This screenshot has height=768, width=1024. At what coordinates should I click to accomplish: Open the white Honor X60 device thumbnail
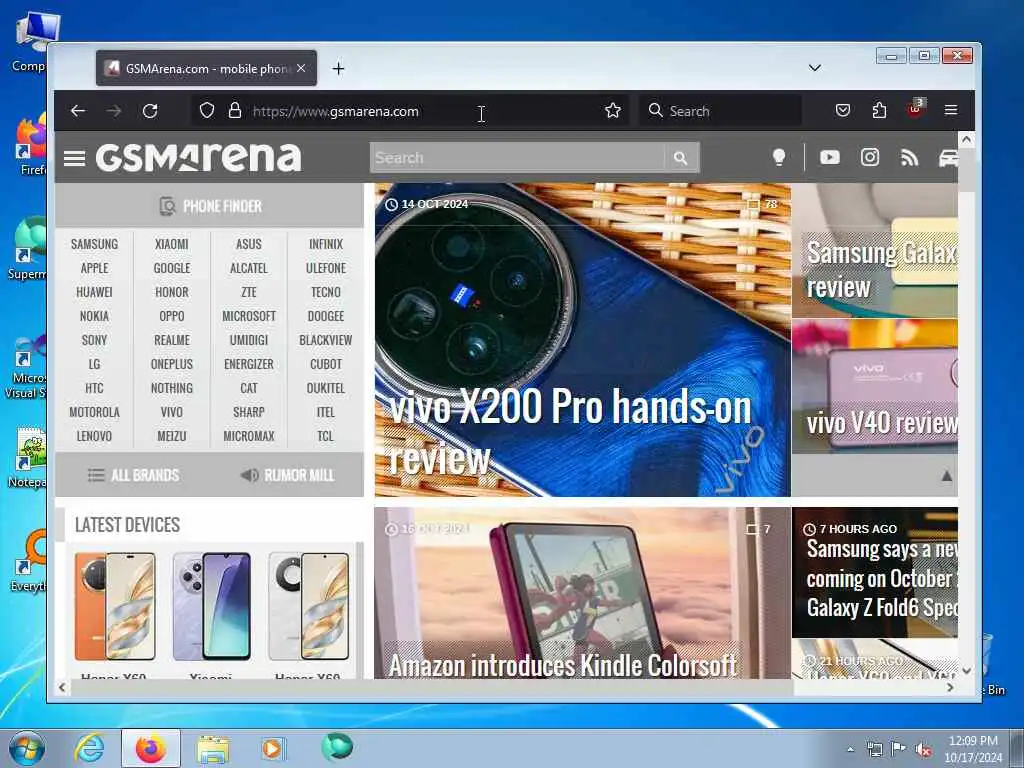(x=308, y=607)
